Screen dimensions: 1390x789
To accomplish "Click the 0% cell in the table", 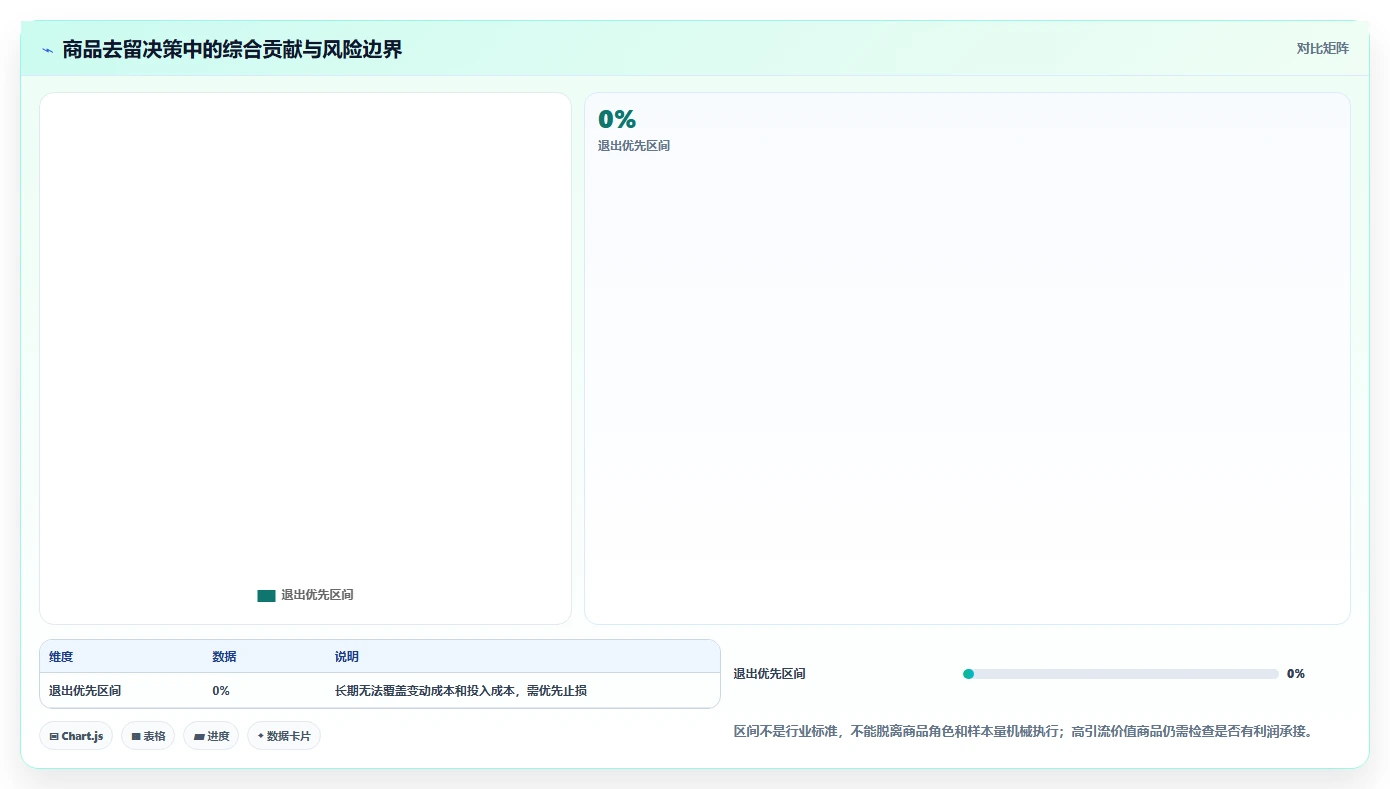I will (221, 691).
